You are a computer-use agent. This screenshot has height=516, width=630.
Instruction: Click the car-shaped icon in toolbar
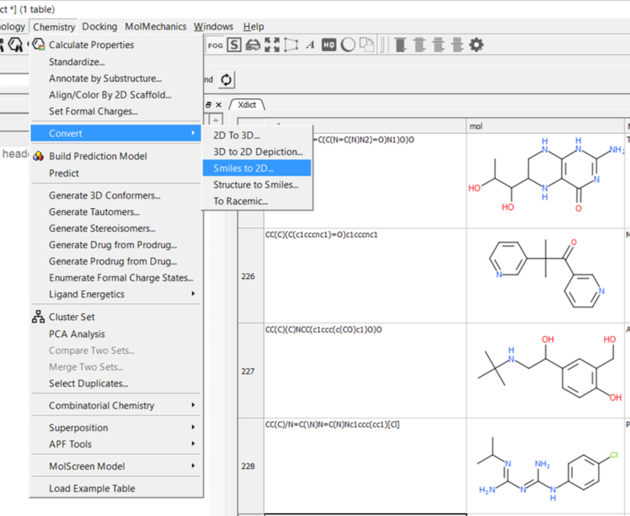click(x=253, y=45)
